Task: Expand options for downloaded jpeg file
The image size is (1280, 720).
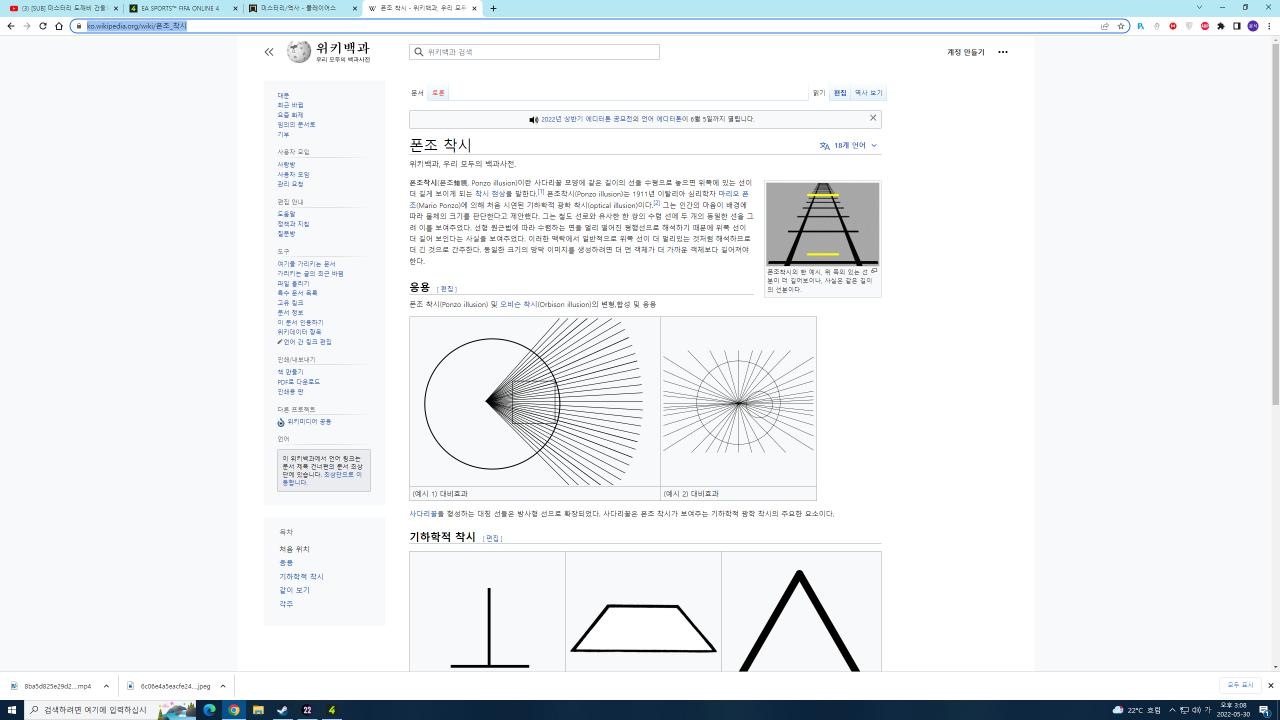Action: [223, 686]
